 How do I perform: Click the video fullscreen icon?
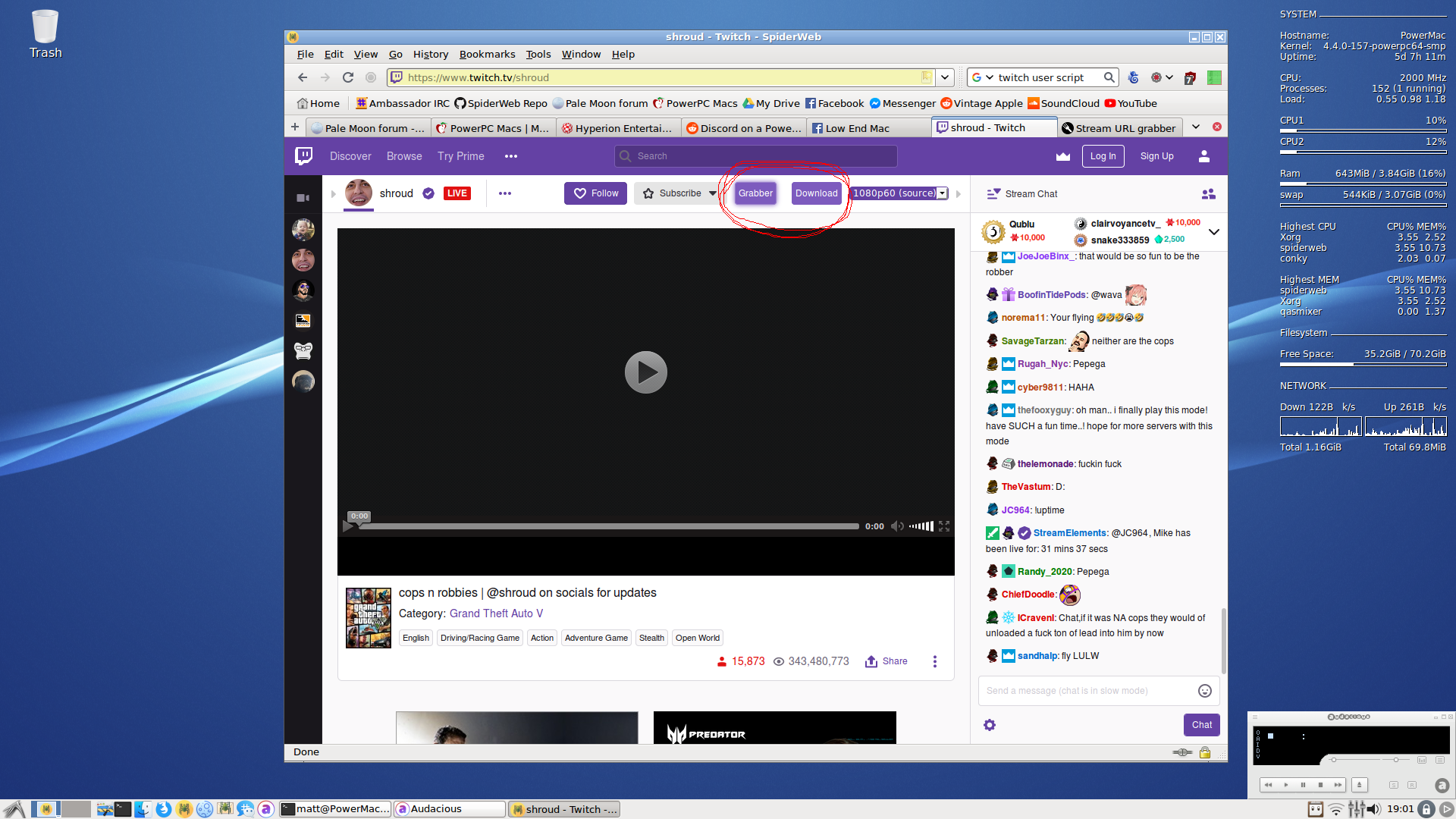[x=944, y=526]
